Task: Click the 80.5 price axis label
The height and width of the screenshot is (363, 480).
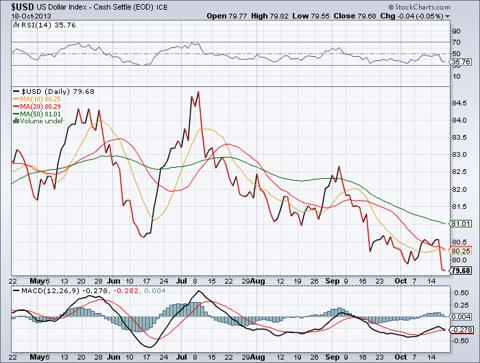Action: click(x=460, y=242)
